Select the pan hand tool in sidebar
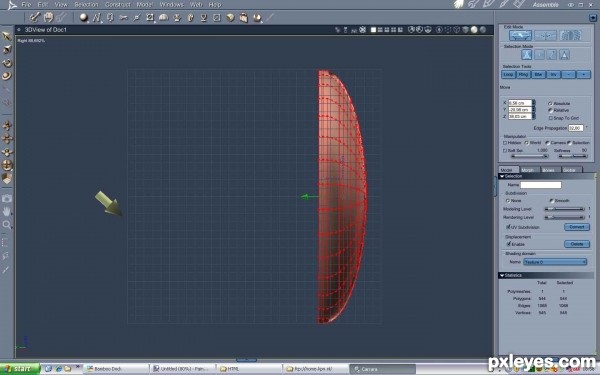Image resolution: width=600 pixels, height=375 pixels. pyautogui.click(x=7, y=211)
